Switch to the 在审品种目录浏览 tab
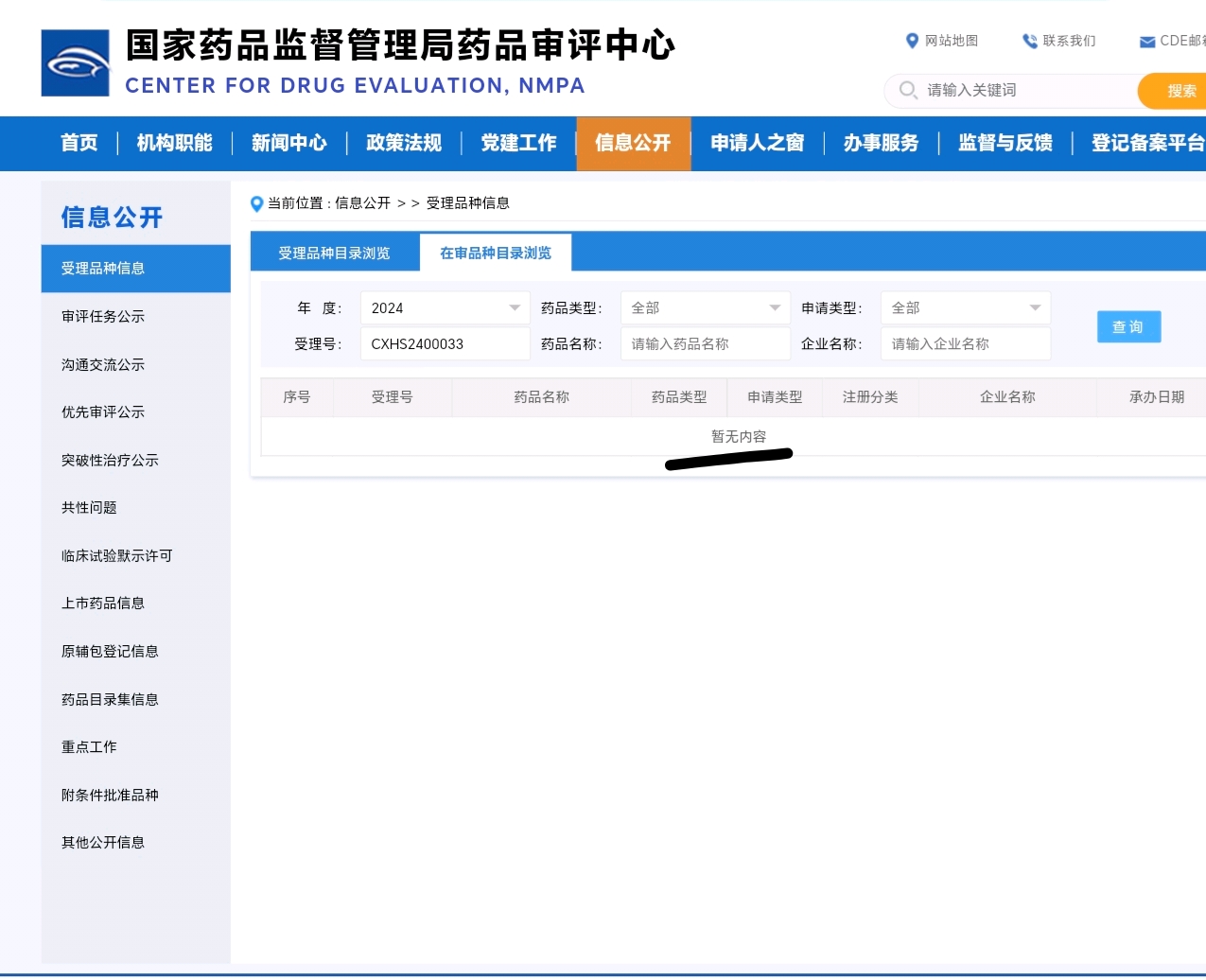 [496, 253]
